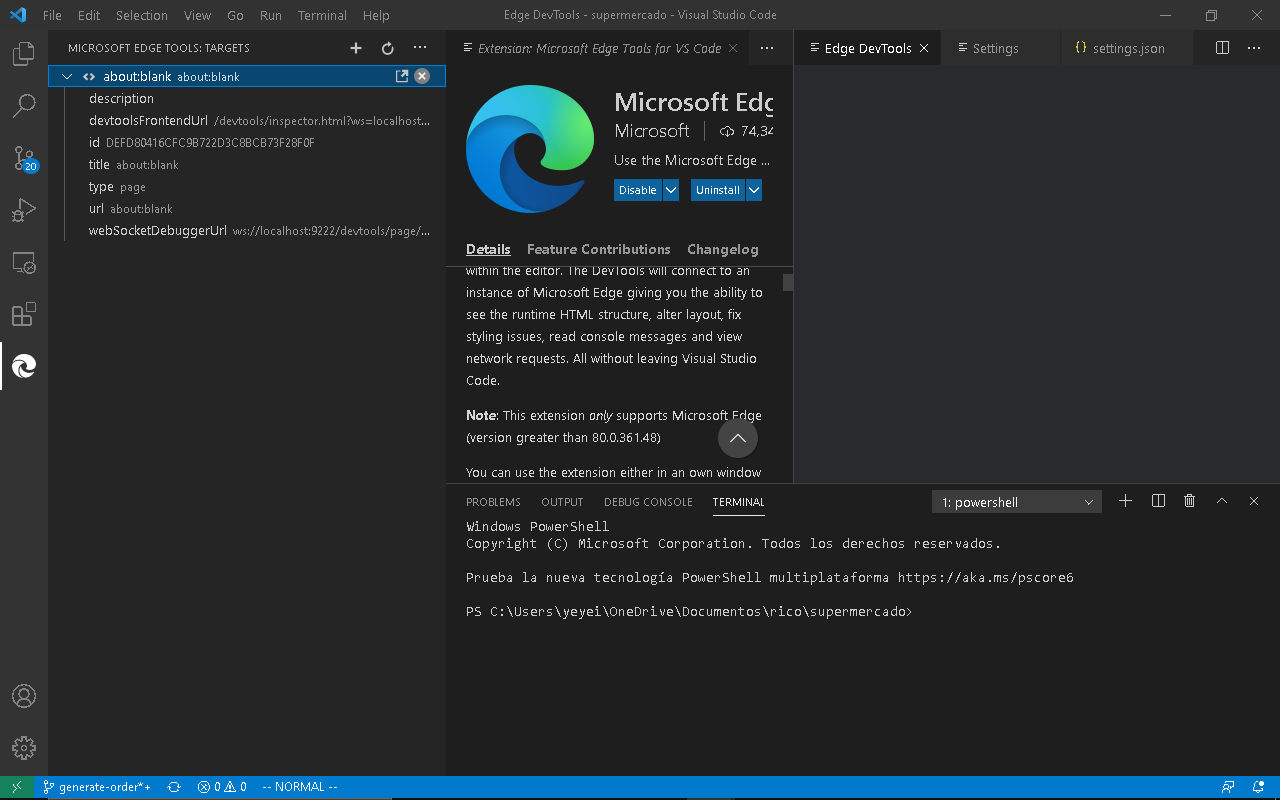Select the description tree row
The height and width of the screenshot is (800, 1280).
click(247, 98)
